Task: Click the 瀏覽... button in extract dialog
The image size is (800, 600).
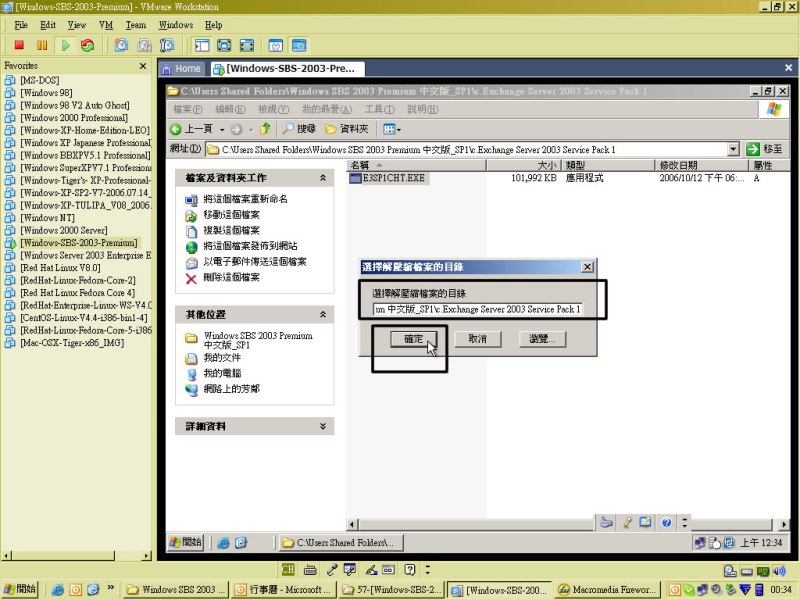Action: [542, 339]
